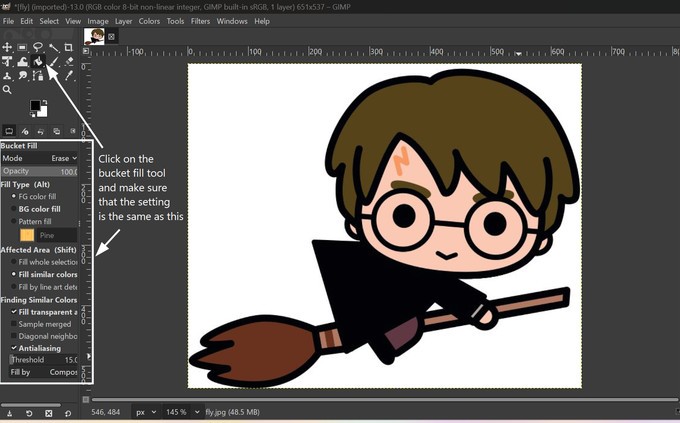This screenshot has width=680, height=423.
Task: Select the Eraser tool
Action: 69,62
